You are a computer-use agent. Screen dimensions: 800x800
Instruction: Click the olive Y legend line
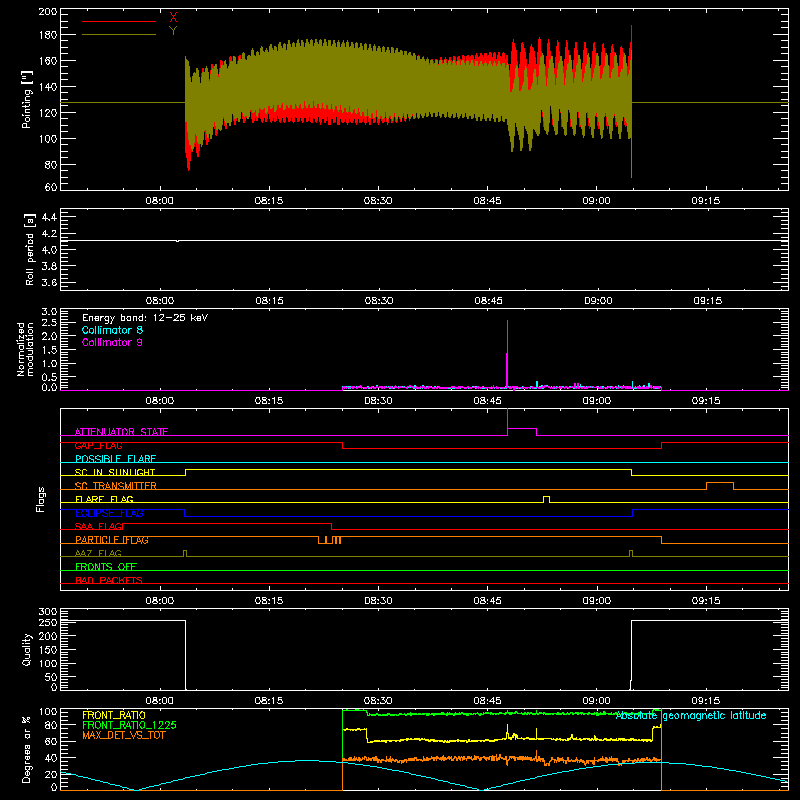(x=119, y=35)
